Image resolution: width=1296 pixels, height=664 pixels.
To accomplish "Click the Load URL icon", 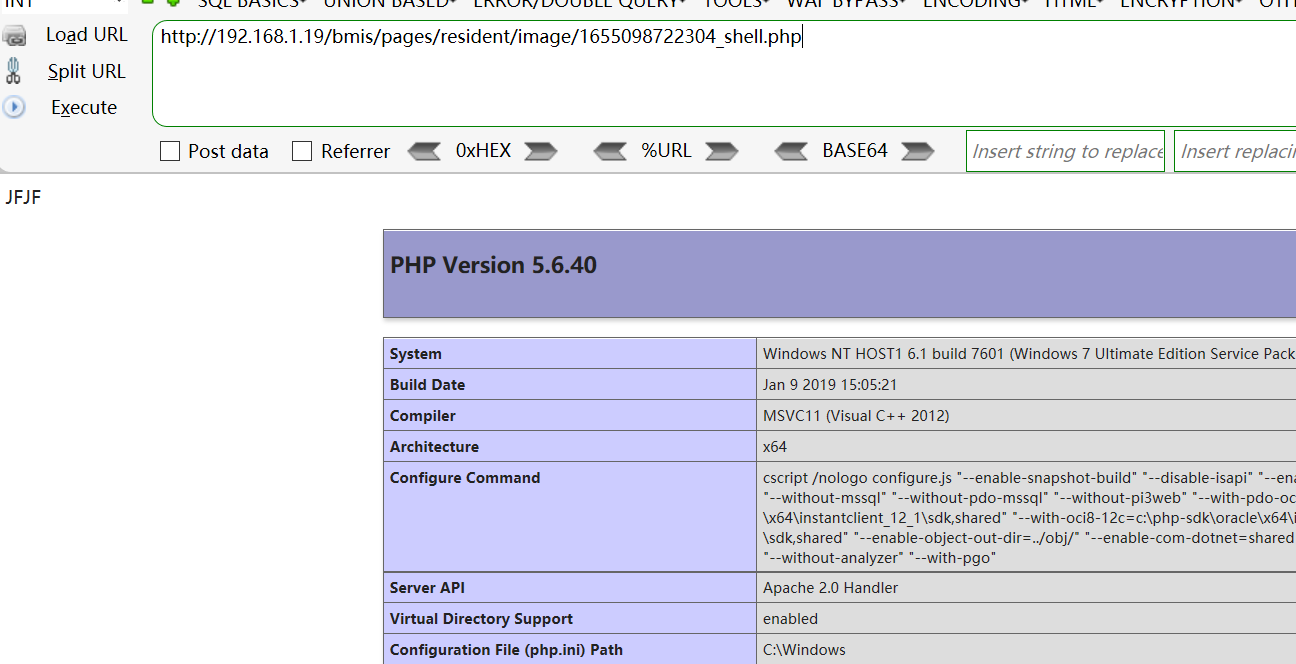I will pos(15,34).
